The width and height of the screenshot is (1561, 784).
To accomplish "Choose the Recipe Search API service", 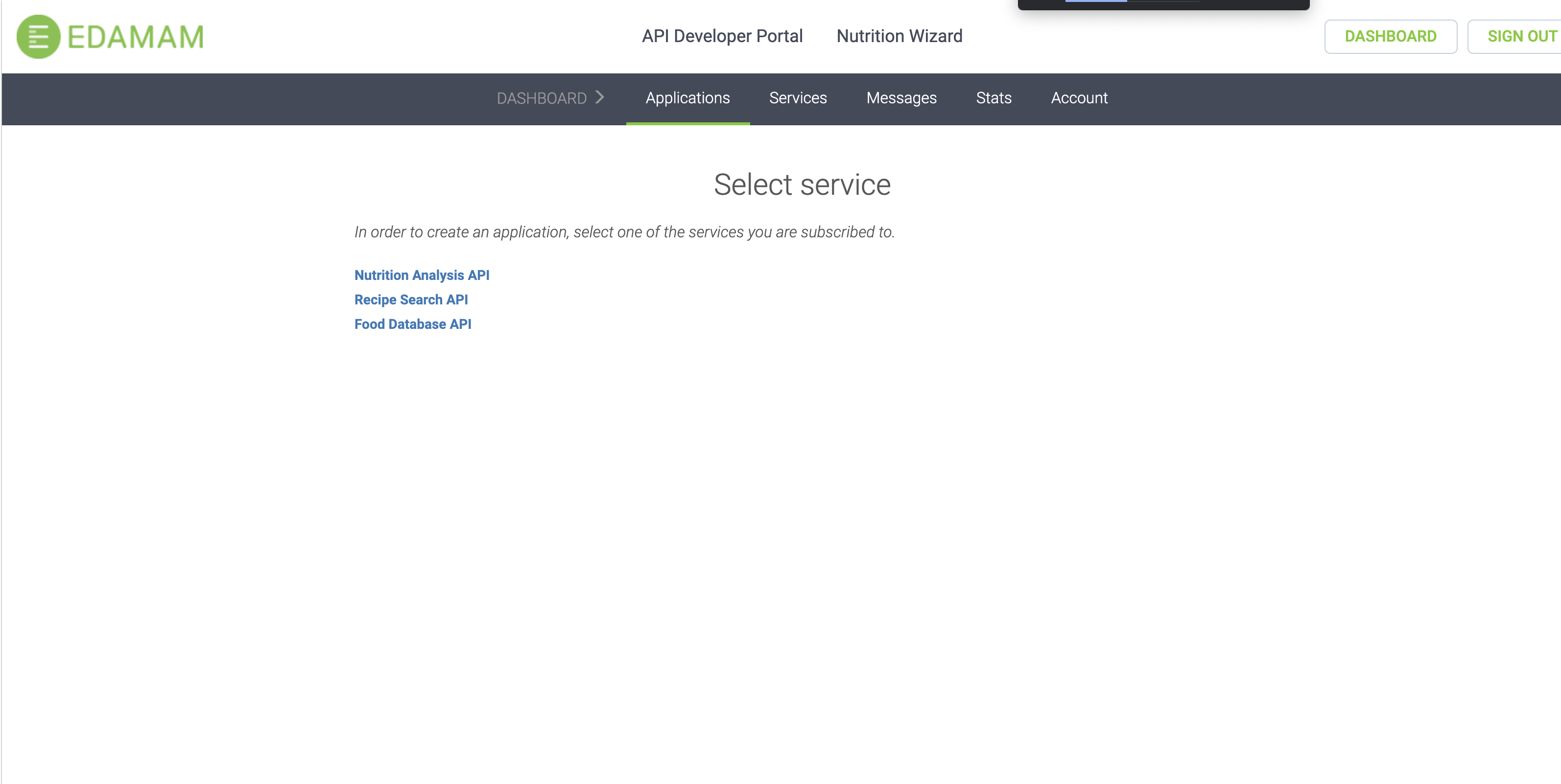I will [410, 300].
